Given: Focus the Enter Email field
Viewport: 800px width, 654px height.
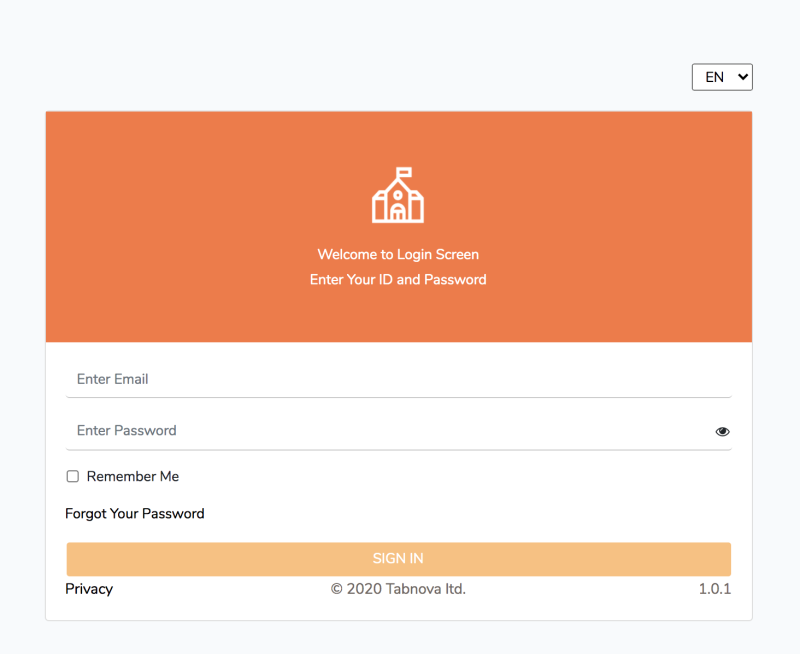Looking at the screenshot, I should 398,379.
